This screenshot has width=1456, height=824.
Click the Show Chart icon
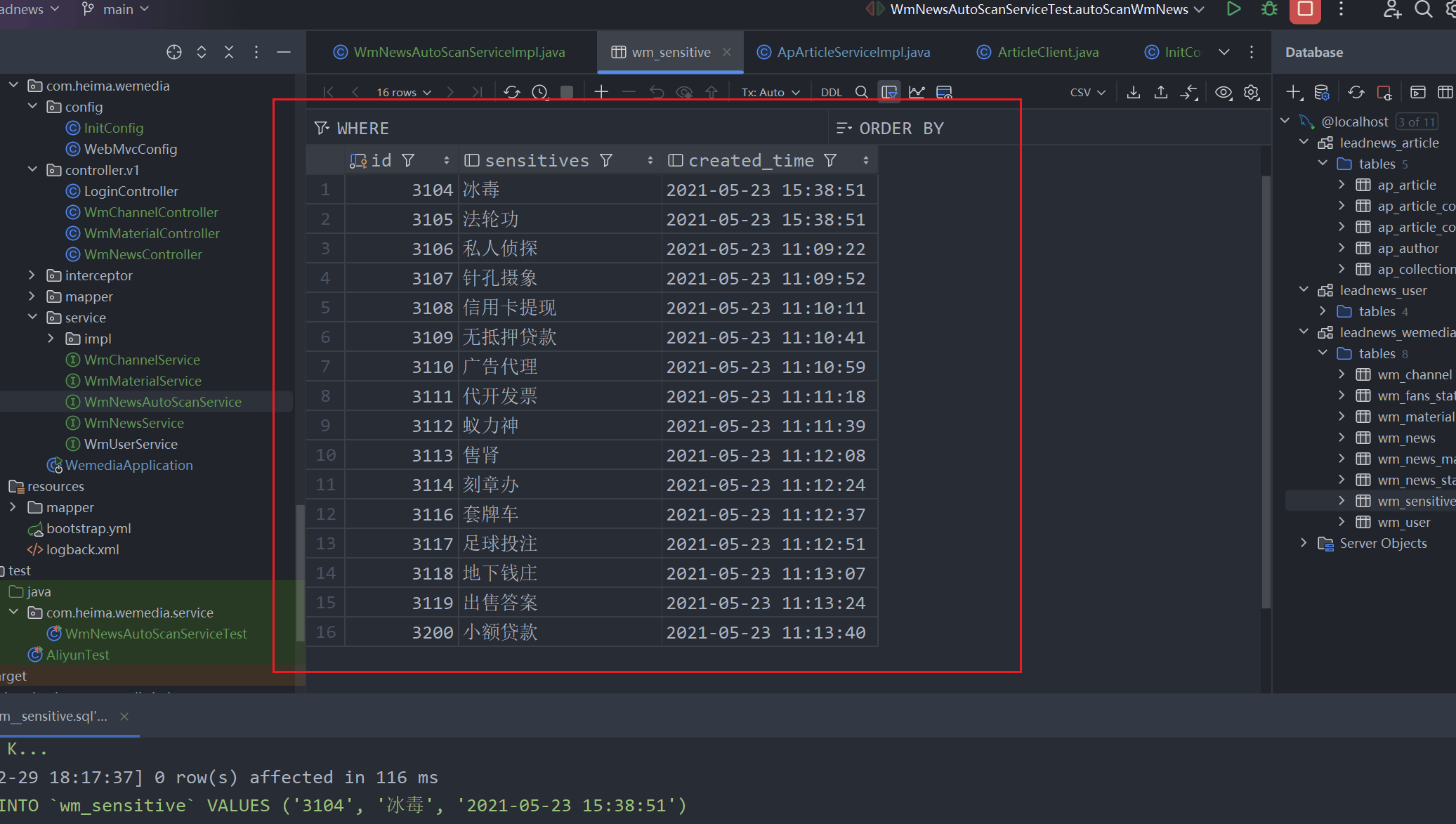[917, 92]
